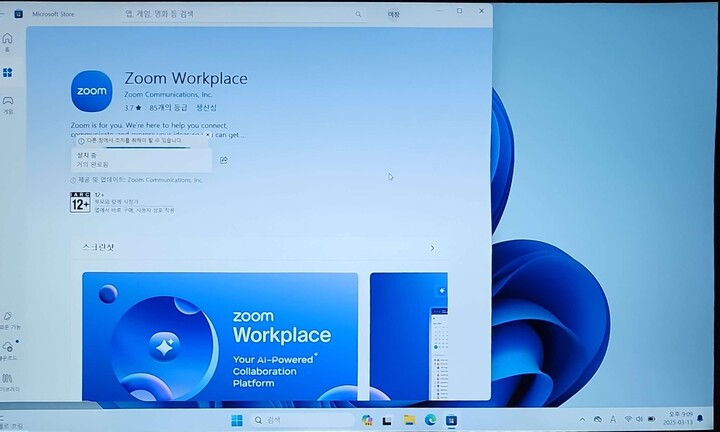The height and width of the screenshot is (432, 720).
Task: Open the Windows Start menu
Action: coord(237,420)
